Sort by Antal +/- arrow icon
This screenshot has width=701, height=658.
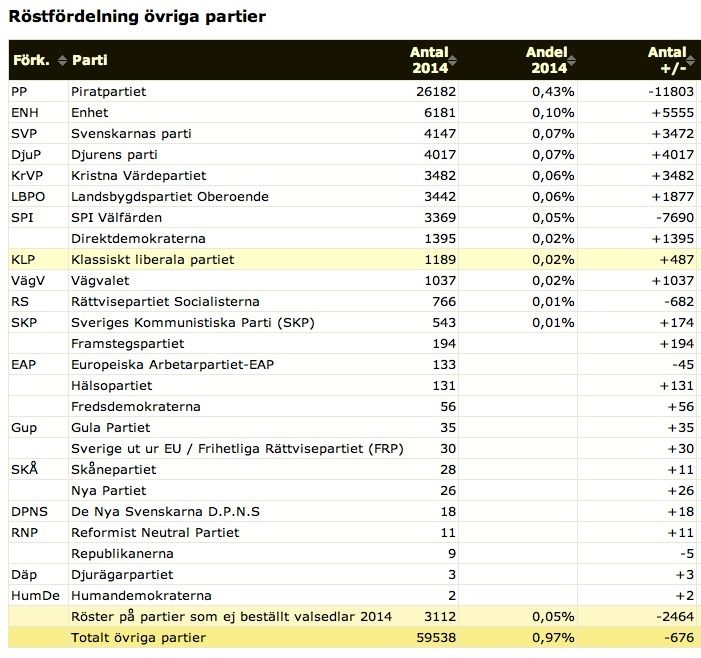pyautogui.click(x=691, y=60)
